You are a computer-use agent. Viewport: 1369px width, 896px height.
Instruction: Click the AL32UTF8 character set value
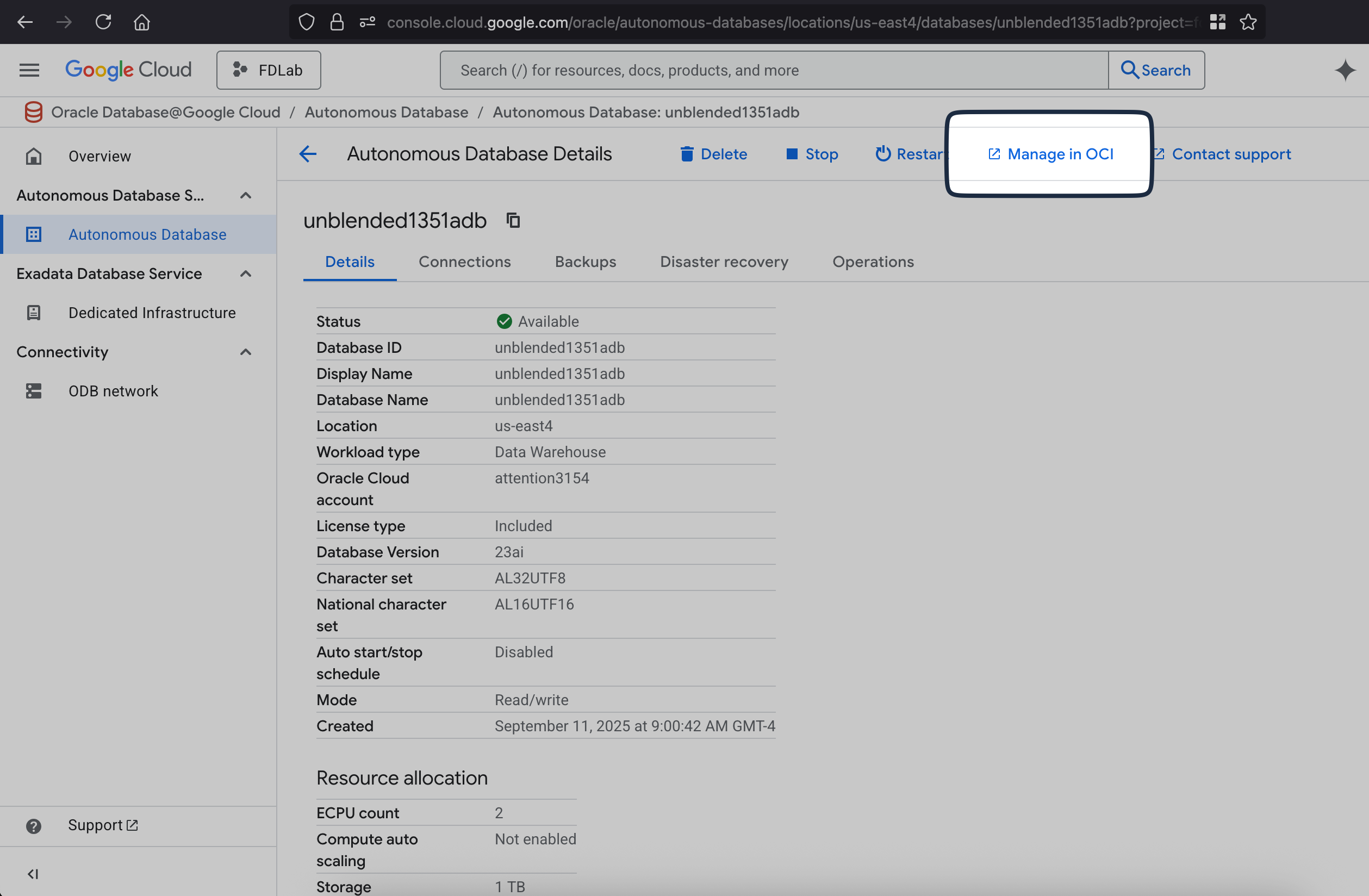pos(530,578)
